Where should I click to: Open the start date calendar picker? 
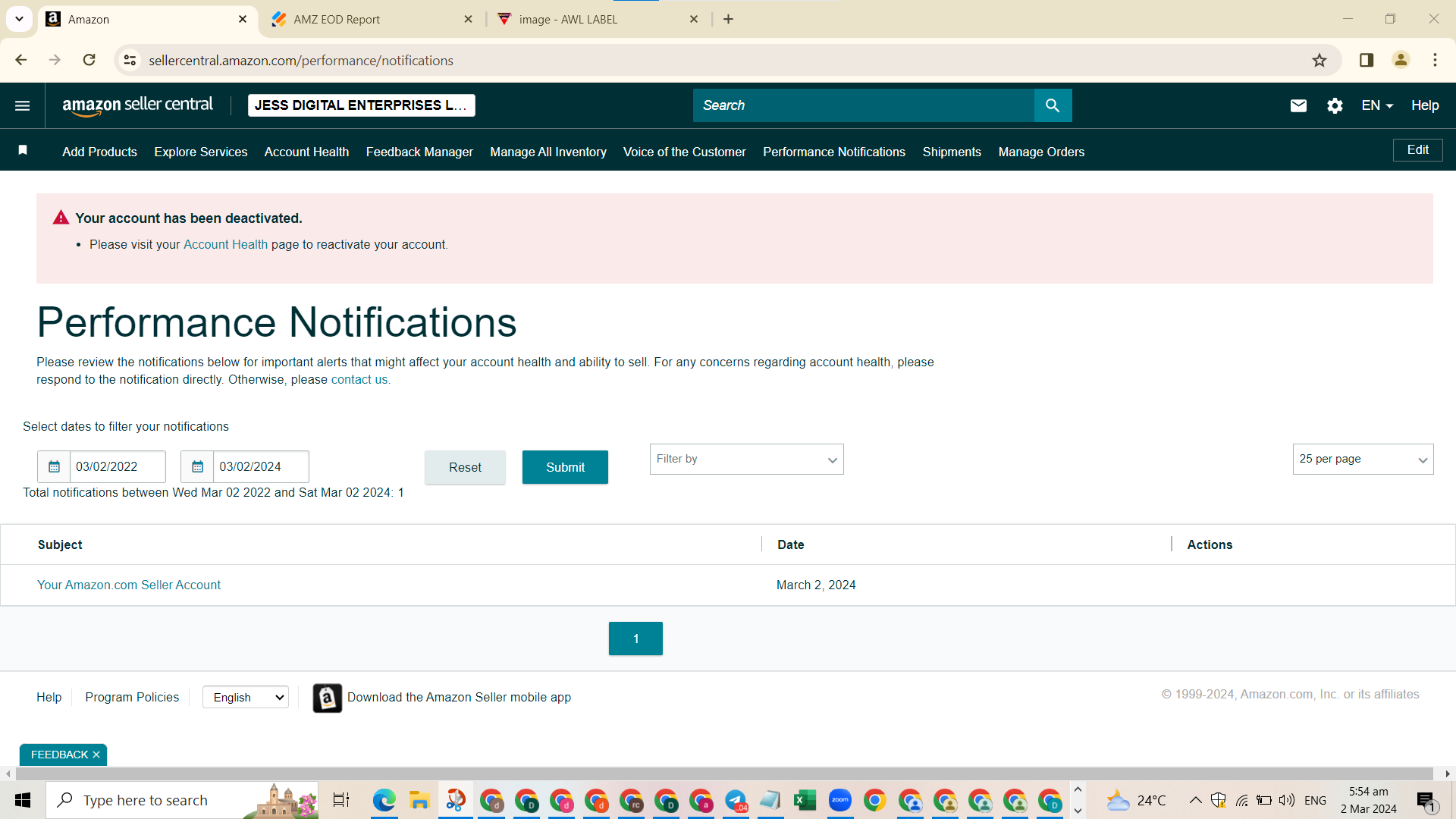[54, 466]
